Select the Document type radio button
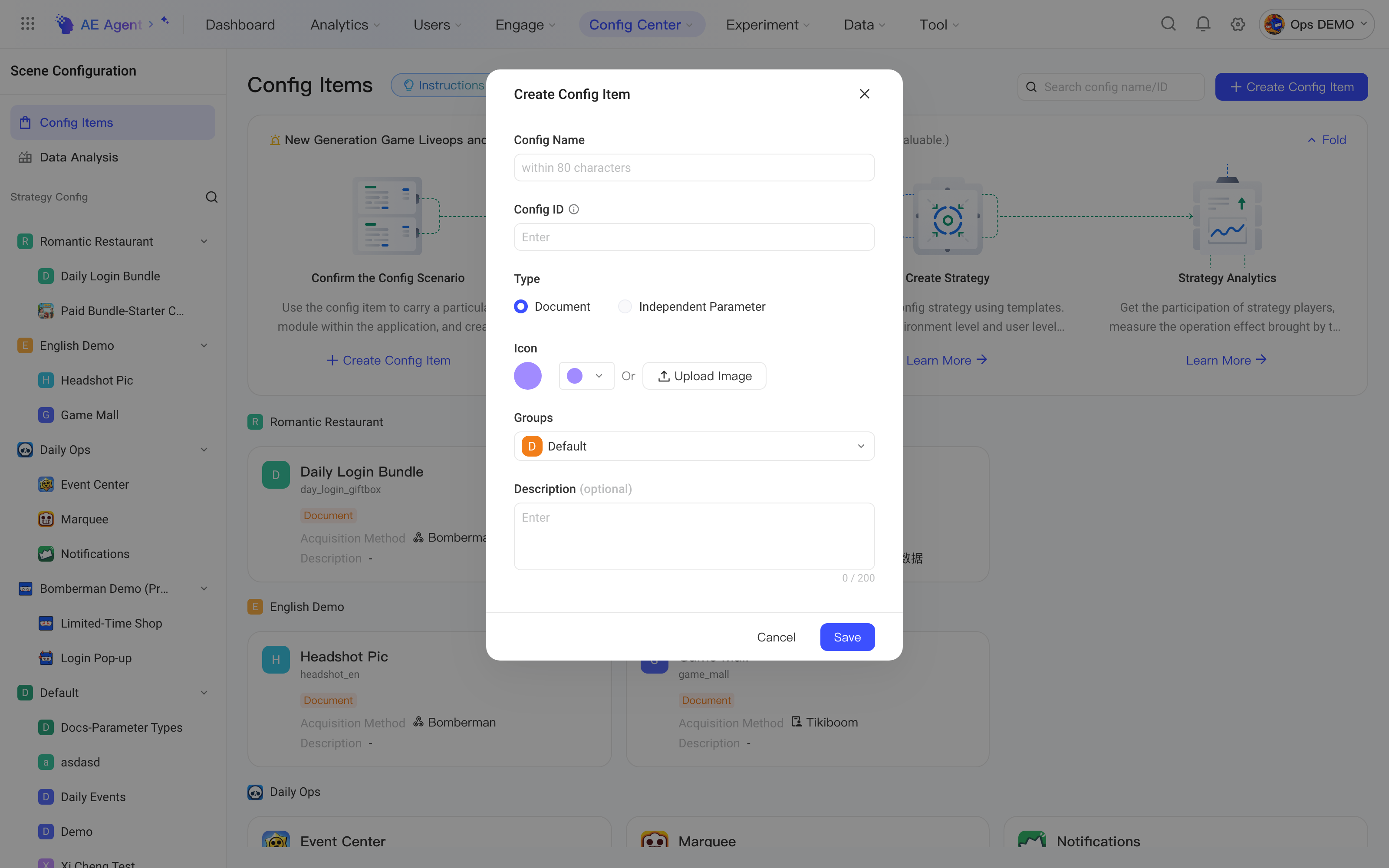Image resolution: width=1389 pixels, height=868 pixels. click(520, 306)
